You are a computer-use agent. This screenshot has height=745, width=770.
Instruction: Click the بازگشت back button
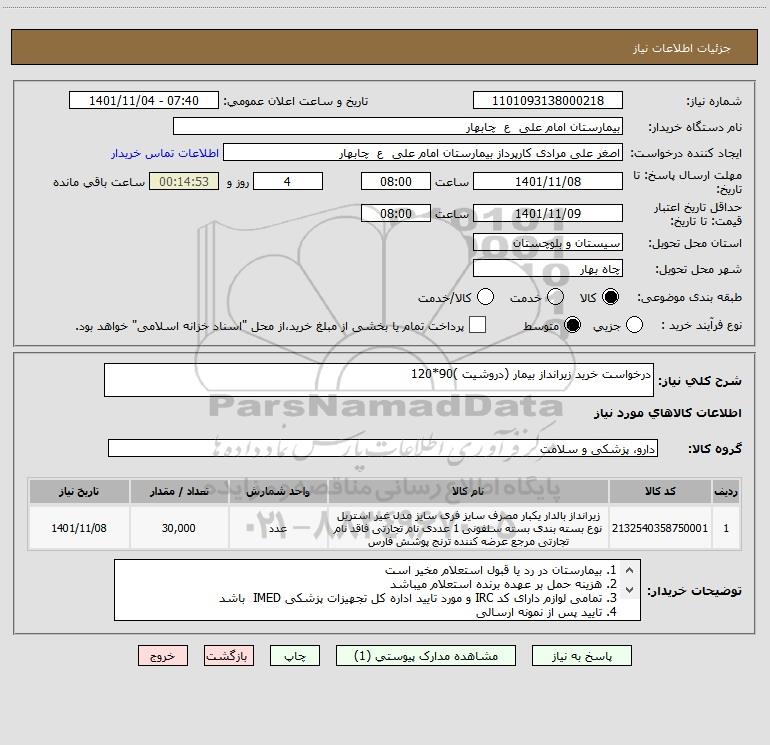click(229, 656)
